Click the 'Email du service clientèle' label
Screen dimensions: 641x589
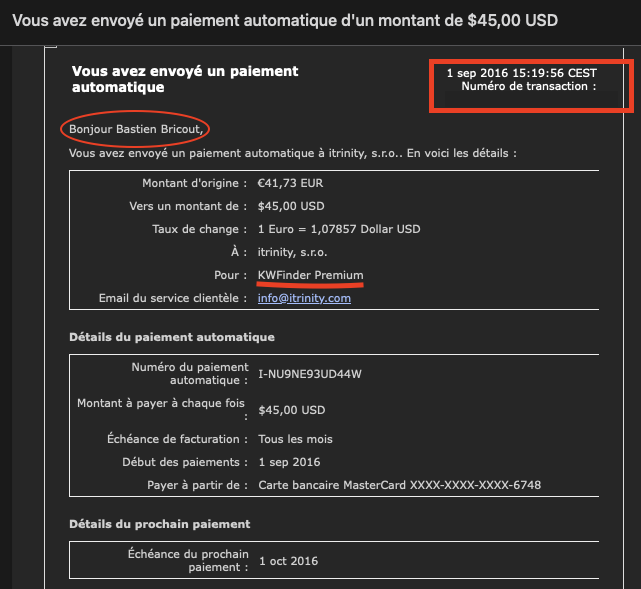tap(173, 298)
